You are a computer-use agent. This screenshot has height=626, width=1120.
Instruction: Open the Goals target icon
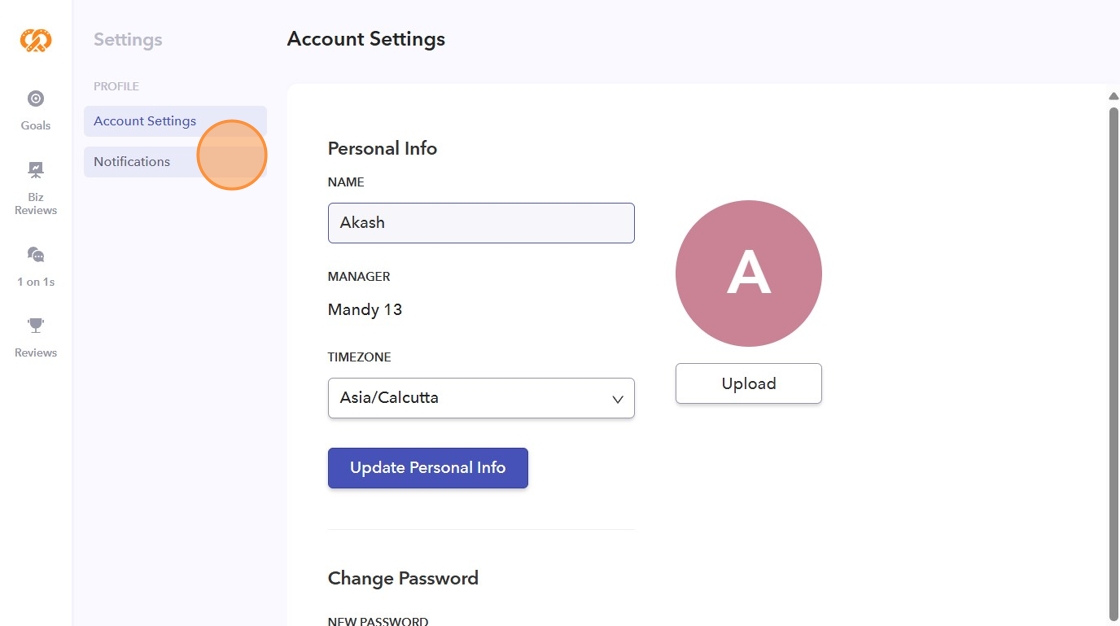click(x=36, y=99)
